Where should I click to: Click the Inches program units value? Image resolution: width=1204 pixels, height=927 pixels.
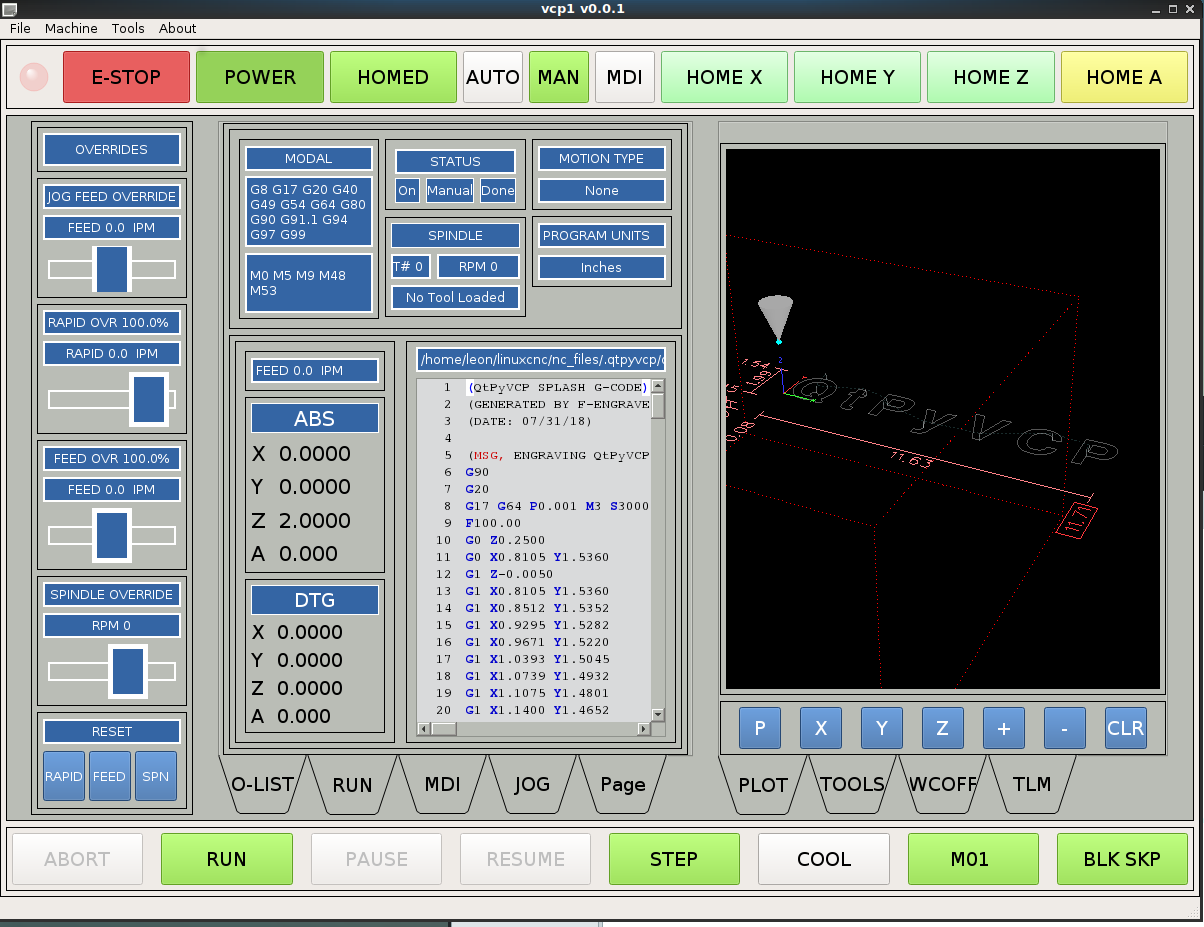(x=601, y=268)
